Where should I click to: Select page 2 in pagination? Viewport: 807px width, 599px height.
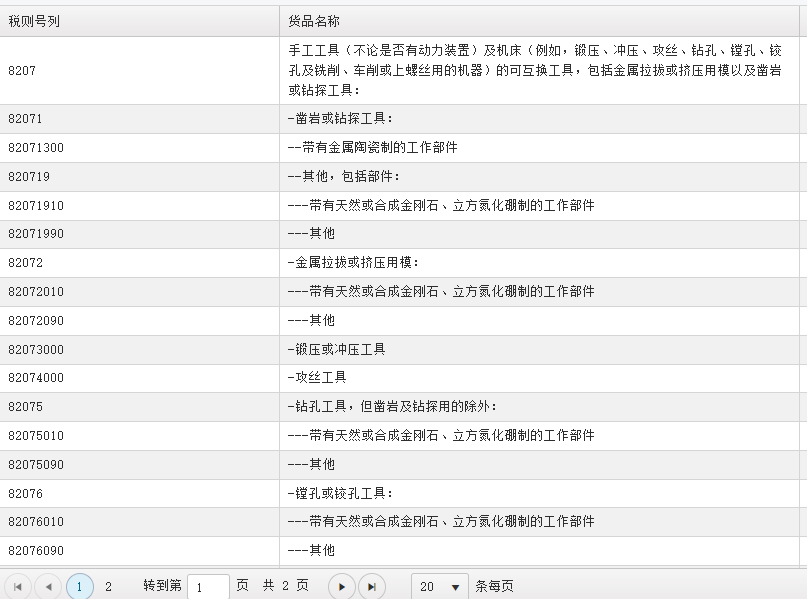(108, 587)
